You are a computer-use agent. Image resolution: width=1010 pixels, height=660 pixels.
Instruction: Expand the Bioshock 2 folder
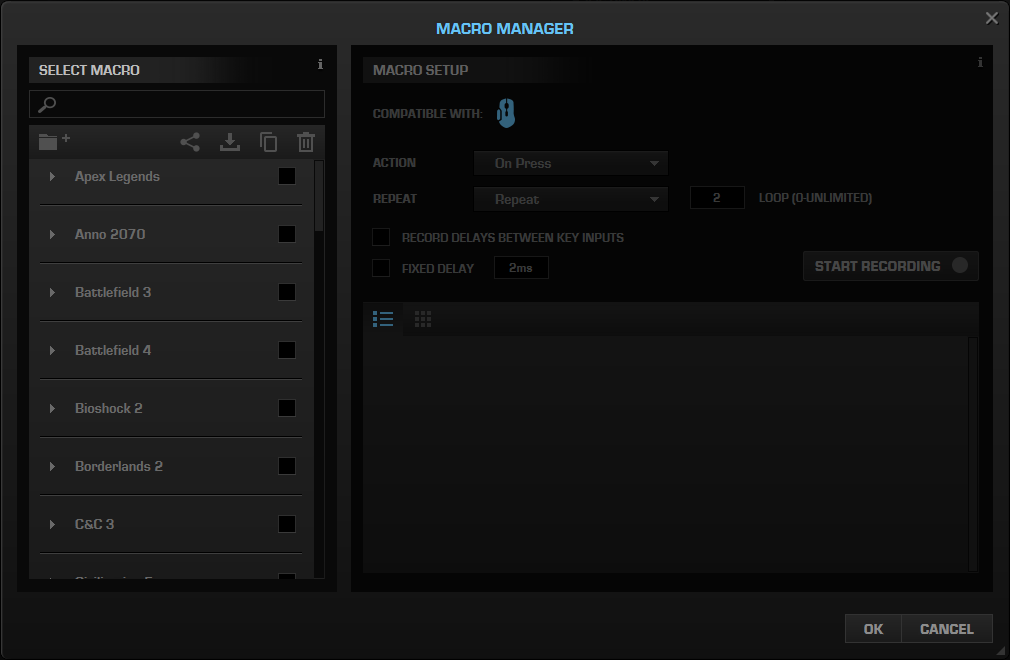pyautogui.click(x=52, y=408)
